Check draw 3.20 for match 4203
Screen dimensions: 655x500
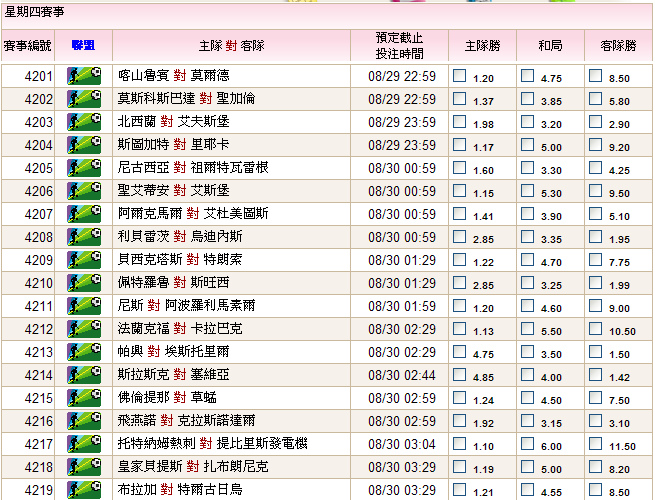coord(528,122)
